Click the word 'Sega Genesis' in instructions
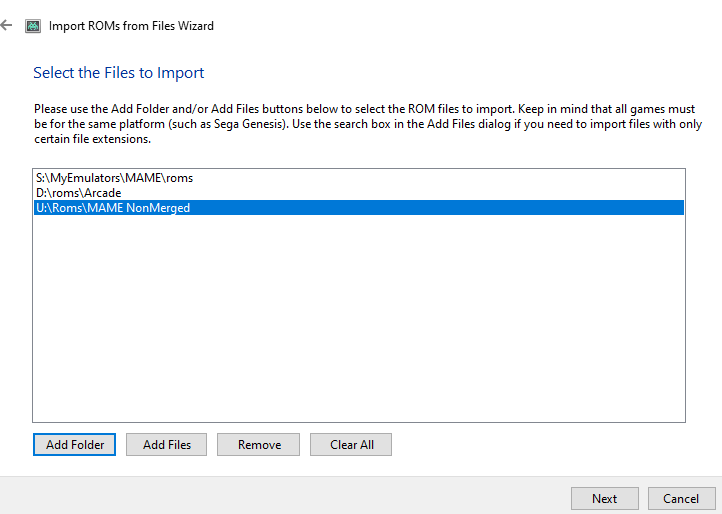The height and width of the screenshot is (514, 722). [247, 124]
